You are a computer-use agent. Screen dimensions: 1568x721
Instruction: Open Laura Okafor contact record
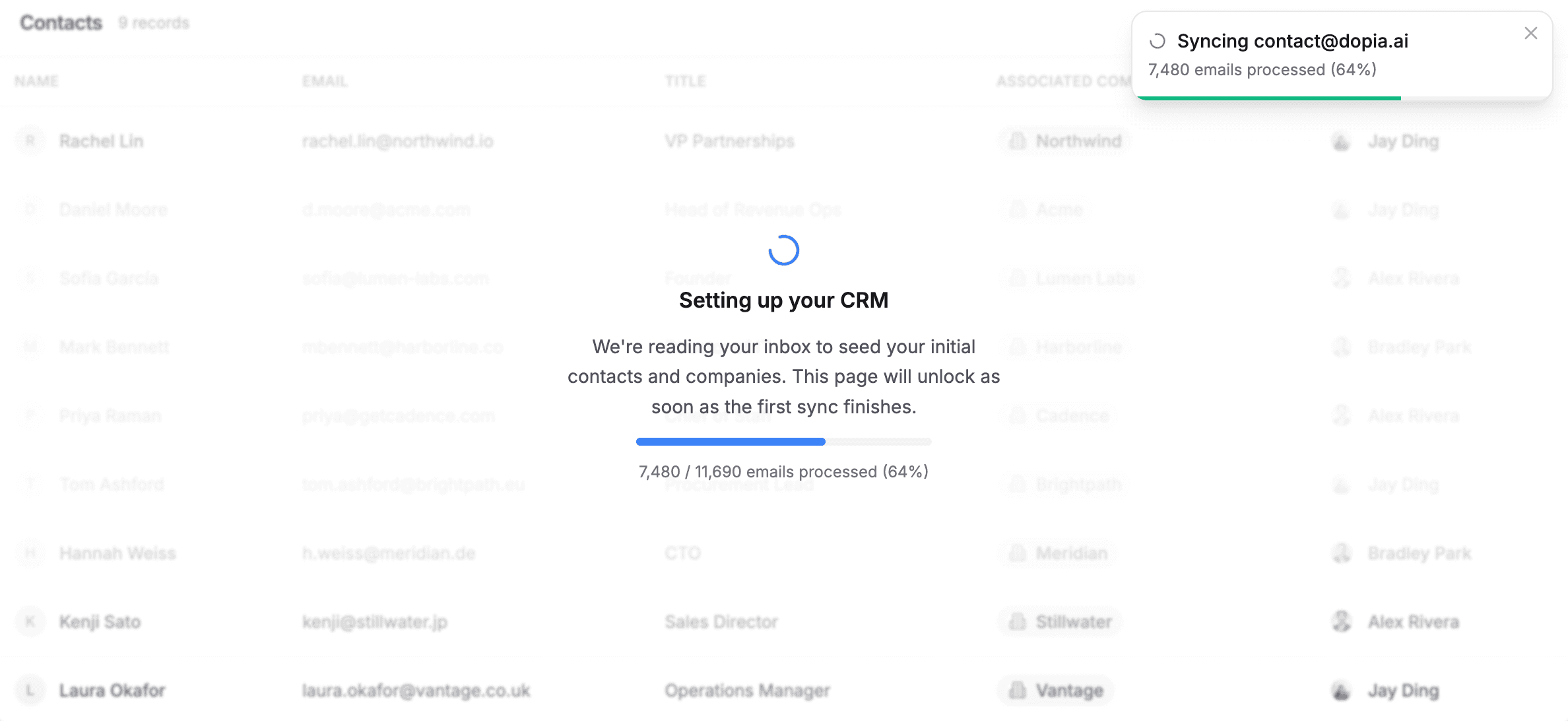tap(112, 690)
